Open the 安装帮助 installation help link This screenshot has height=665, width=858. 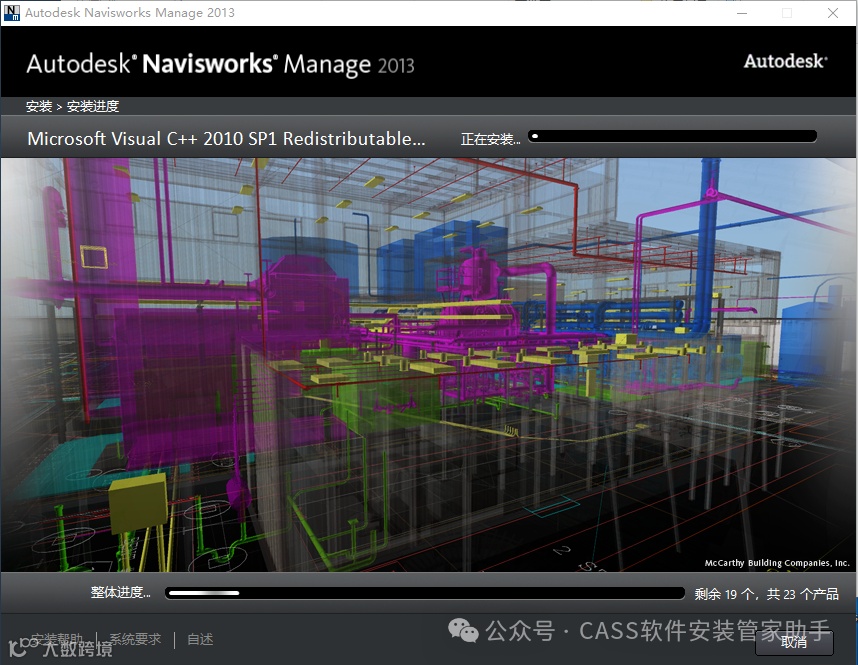(x=57, y=639)
